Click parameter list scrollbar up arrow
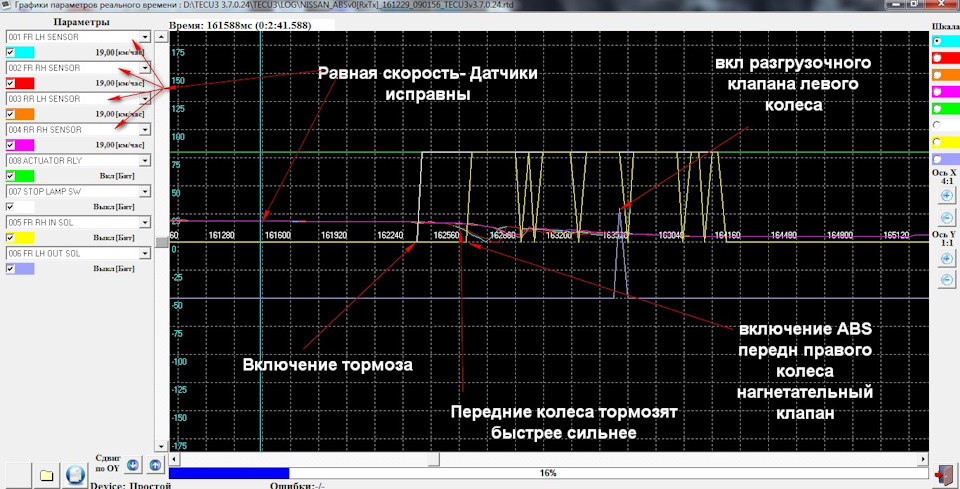960x489 pixels. pyautogui.click(x=161, y=37)
